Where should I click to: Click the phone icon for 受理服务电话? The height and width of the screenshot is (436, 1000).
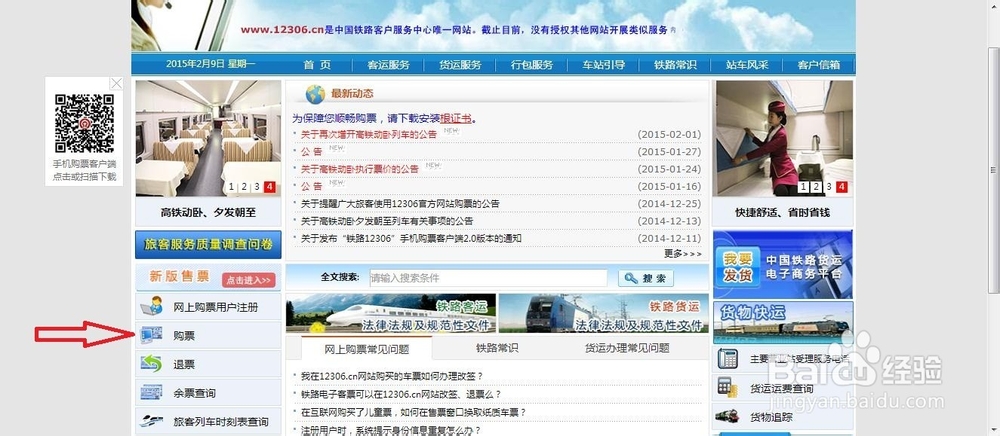(727, 359)
